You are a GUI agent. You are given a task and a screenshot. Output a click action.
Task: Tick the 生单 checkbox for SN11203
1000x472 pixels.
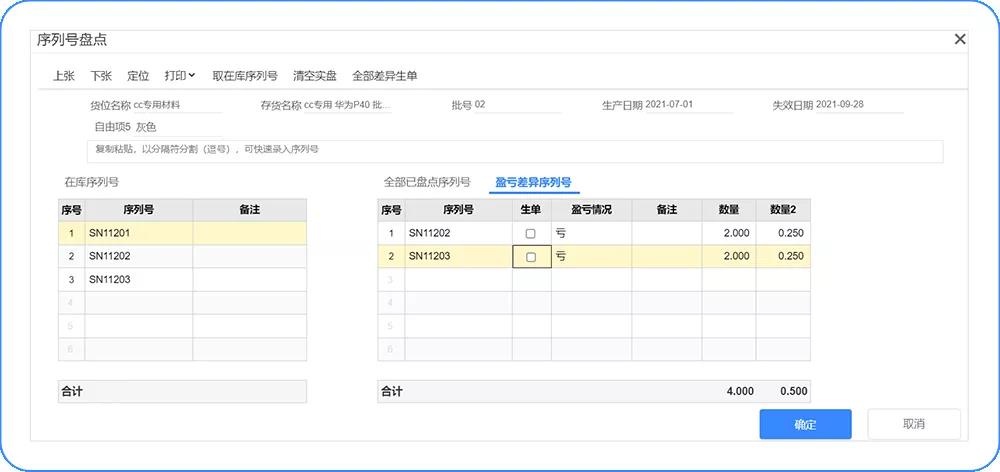[531, 257]
